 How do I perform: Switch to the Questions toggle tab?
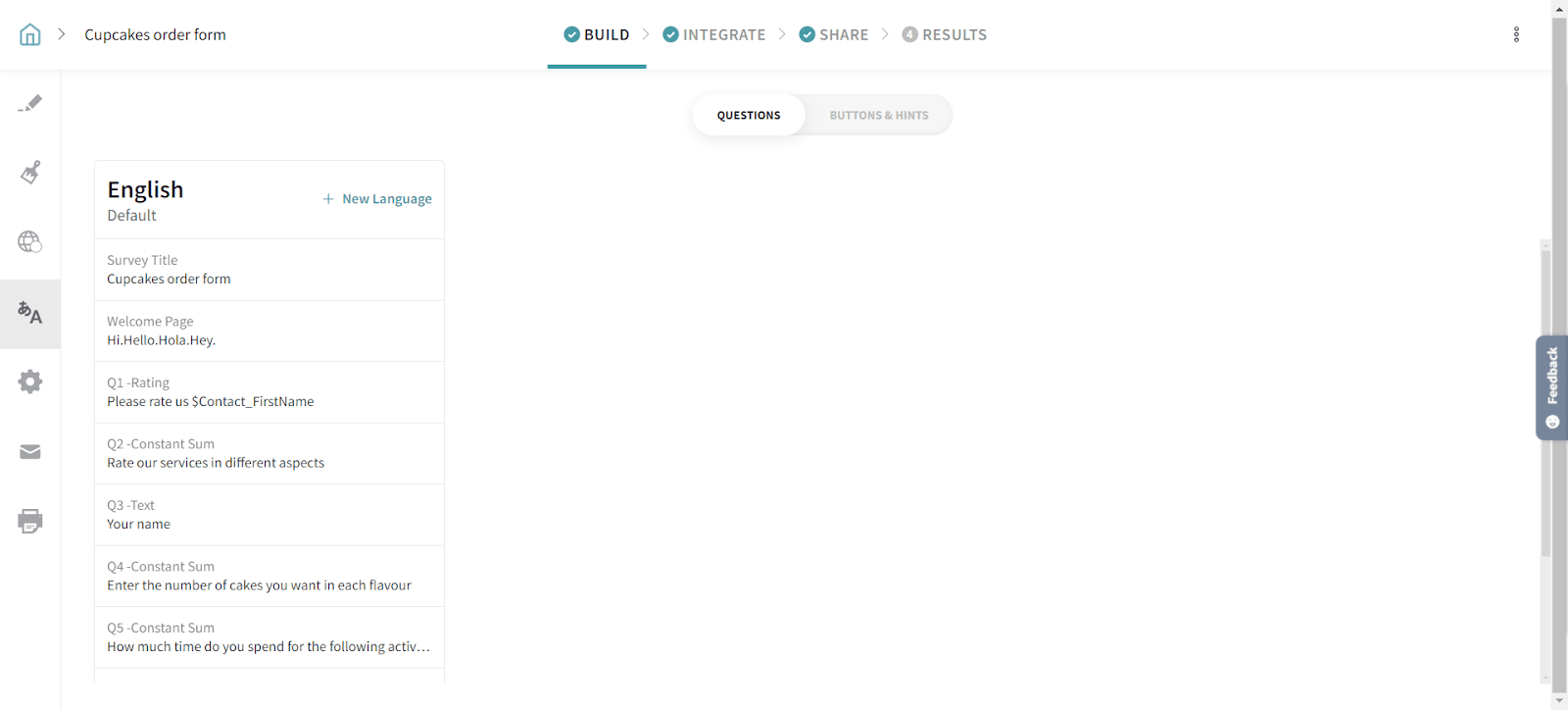(x=749, y=116)
